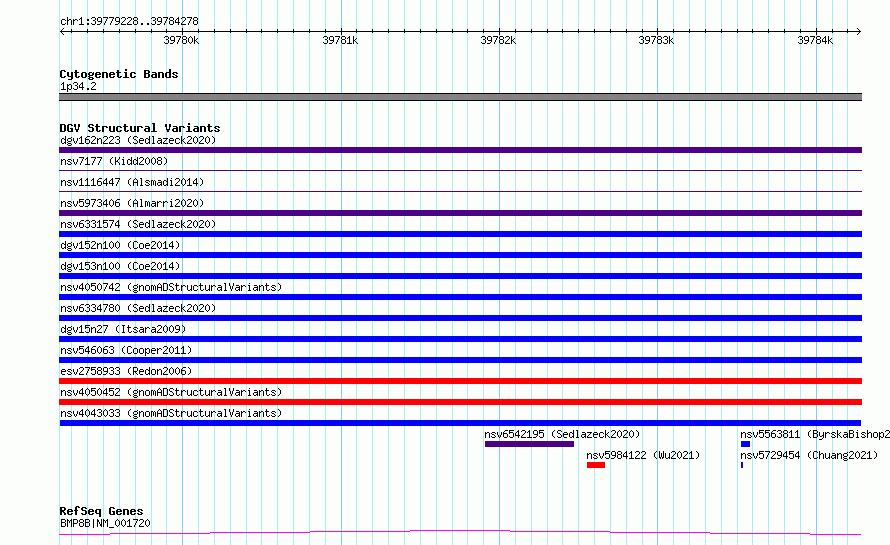890x545 pixels.
Task: Click the blue nsv4050742 variant bar
Action: point(460,297)
